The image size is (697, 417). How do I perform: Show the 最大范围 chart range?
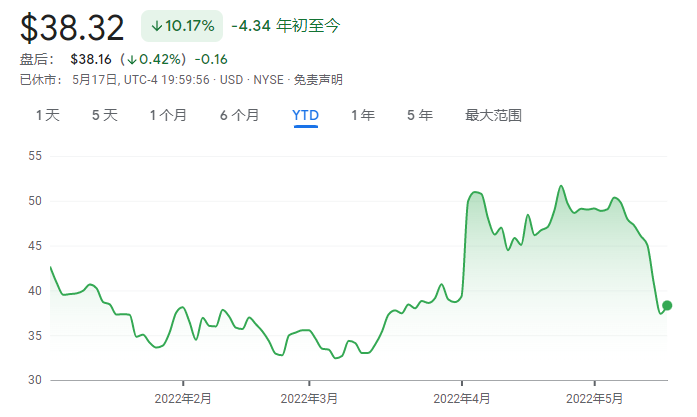point(493,115)
